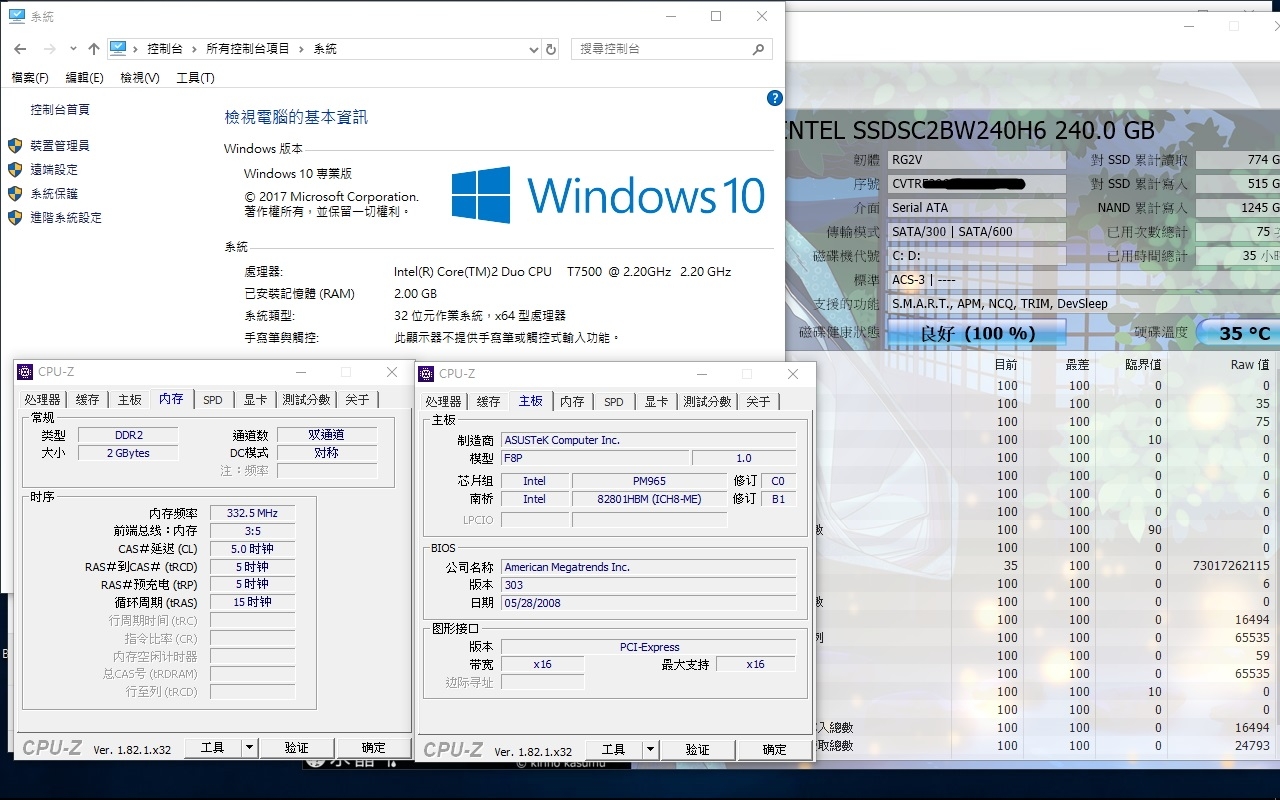1280x800 pixels.
Task: Open 進階系統設定 link
Action: (66, 218)
